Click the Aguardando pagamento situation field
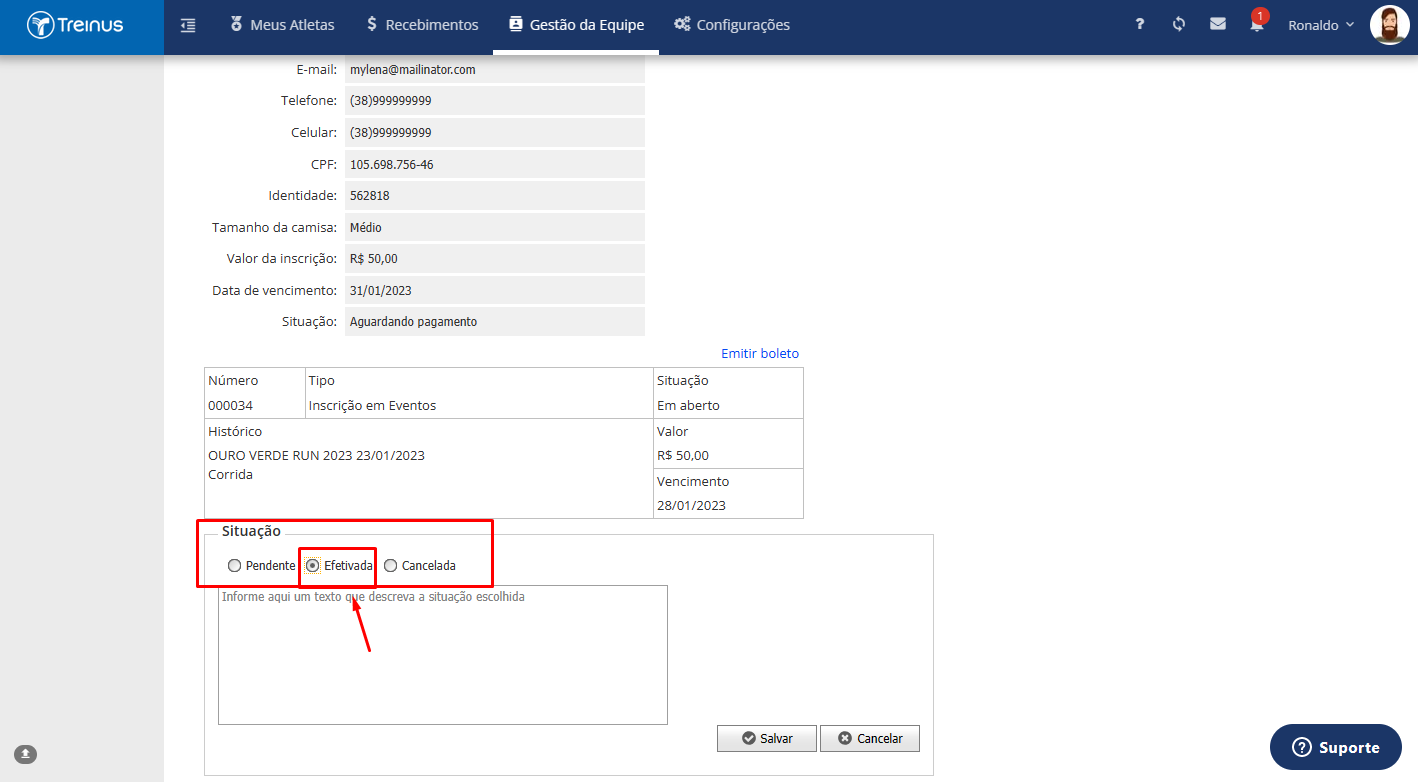 tap(495, 321)
